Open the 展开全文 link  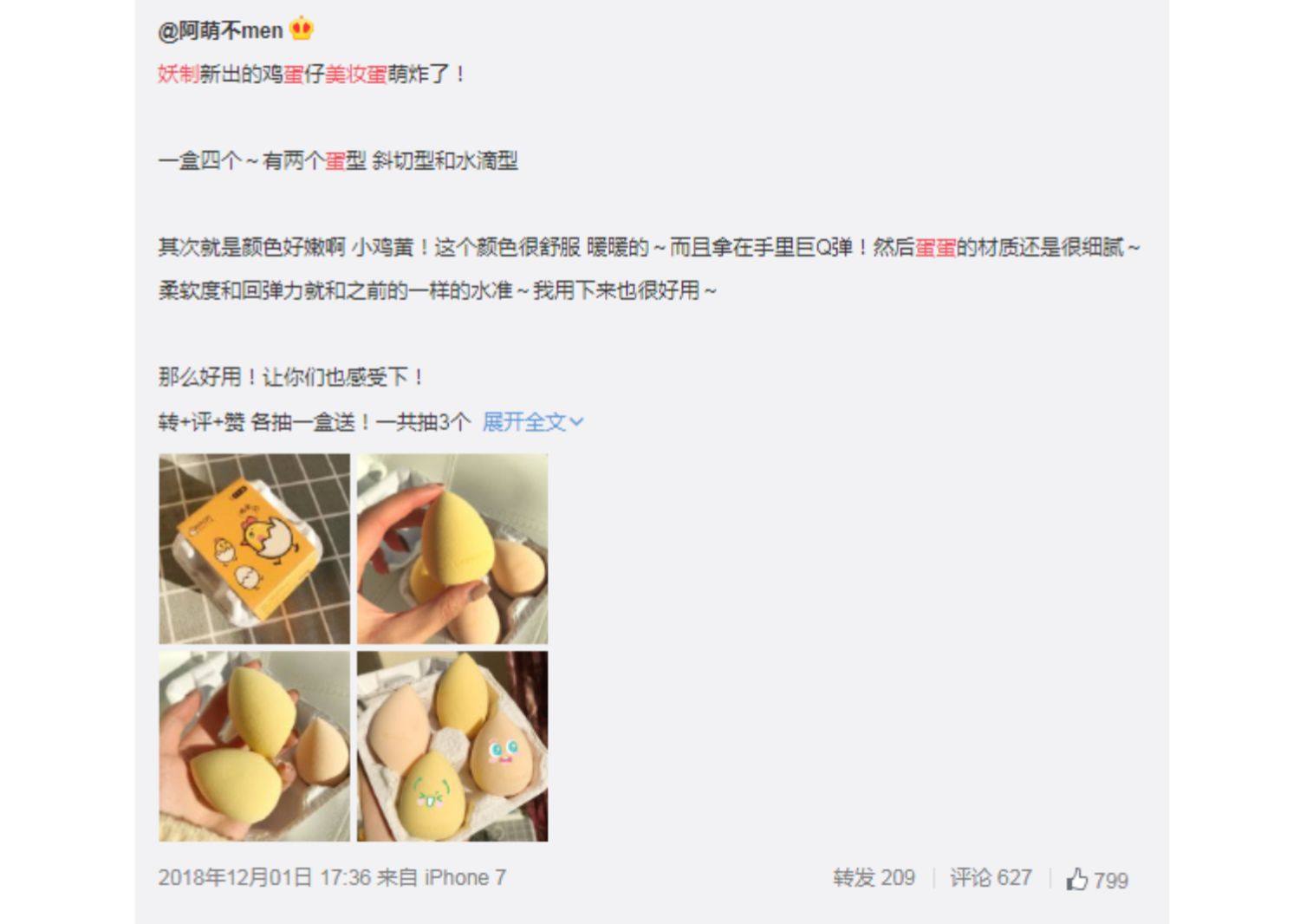(x=532, y=422)
